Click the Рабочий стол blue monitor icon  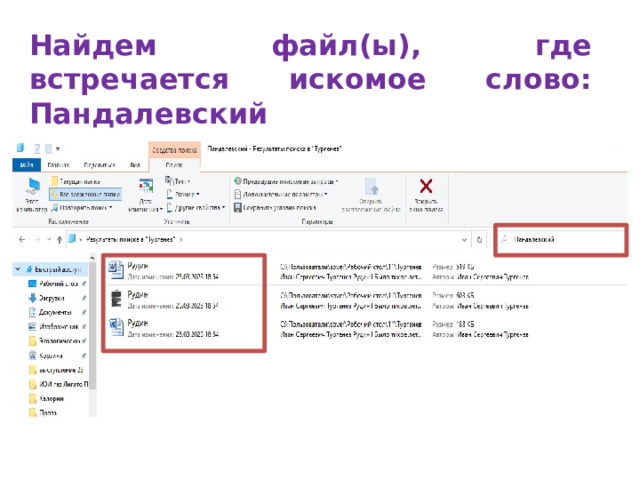33,283
